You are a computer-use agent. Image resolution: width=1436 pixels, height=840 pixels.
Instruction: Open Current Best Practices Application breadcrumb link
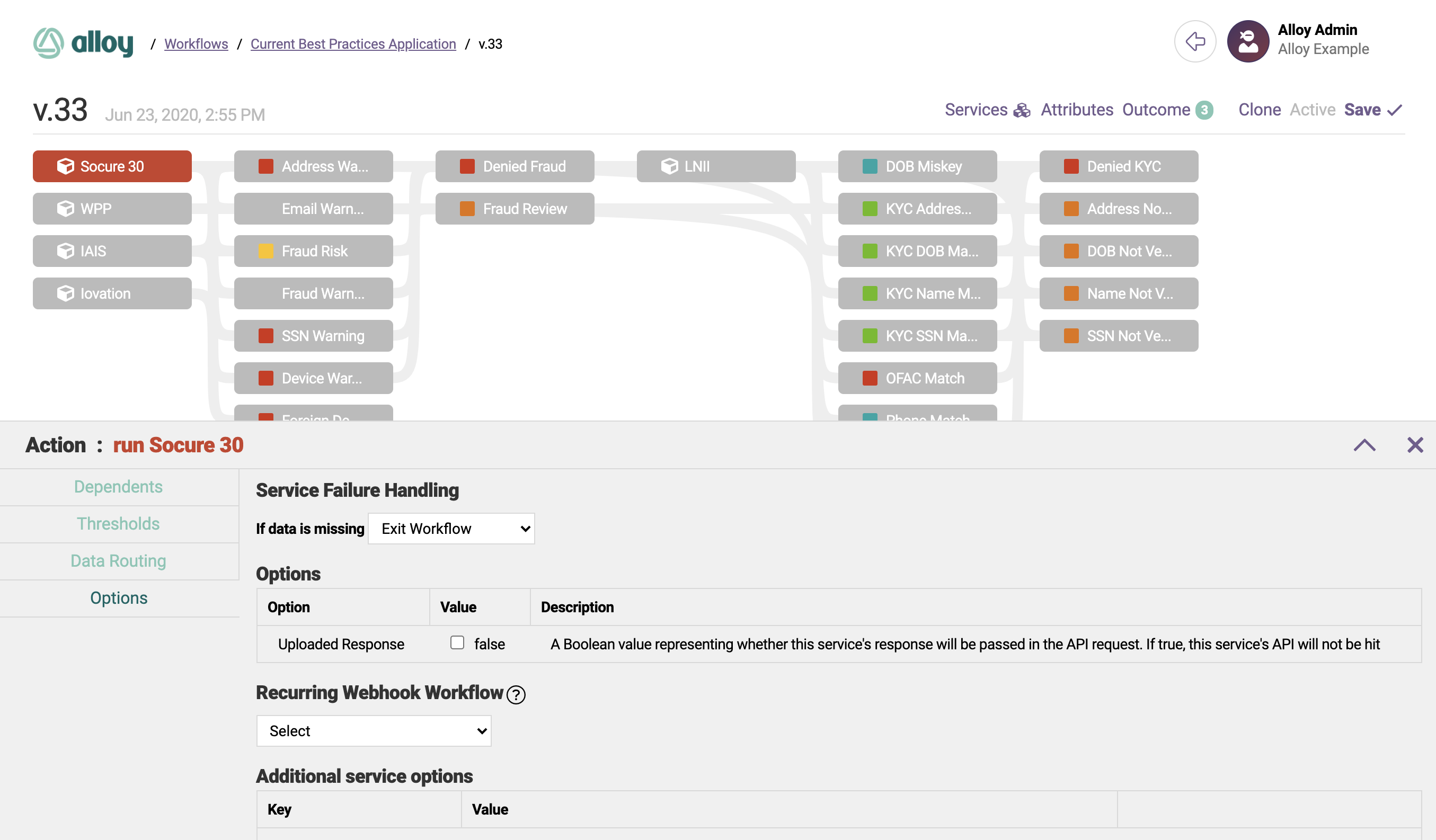[353, 44]
